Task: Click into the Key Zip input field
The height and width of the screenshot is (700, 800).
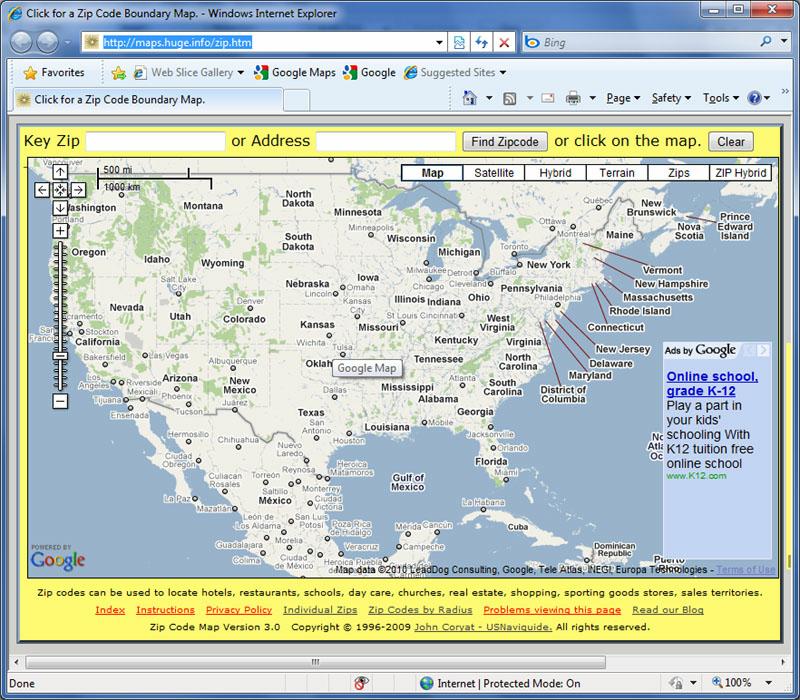Action: pos(155,141)
